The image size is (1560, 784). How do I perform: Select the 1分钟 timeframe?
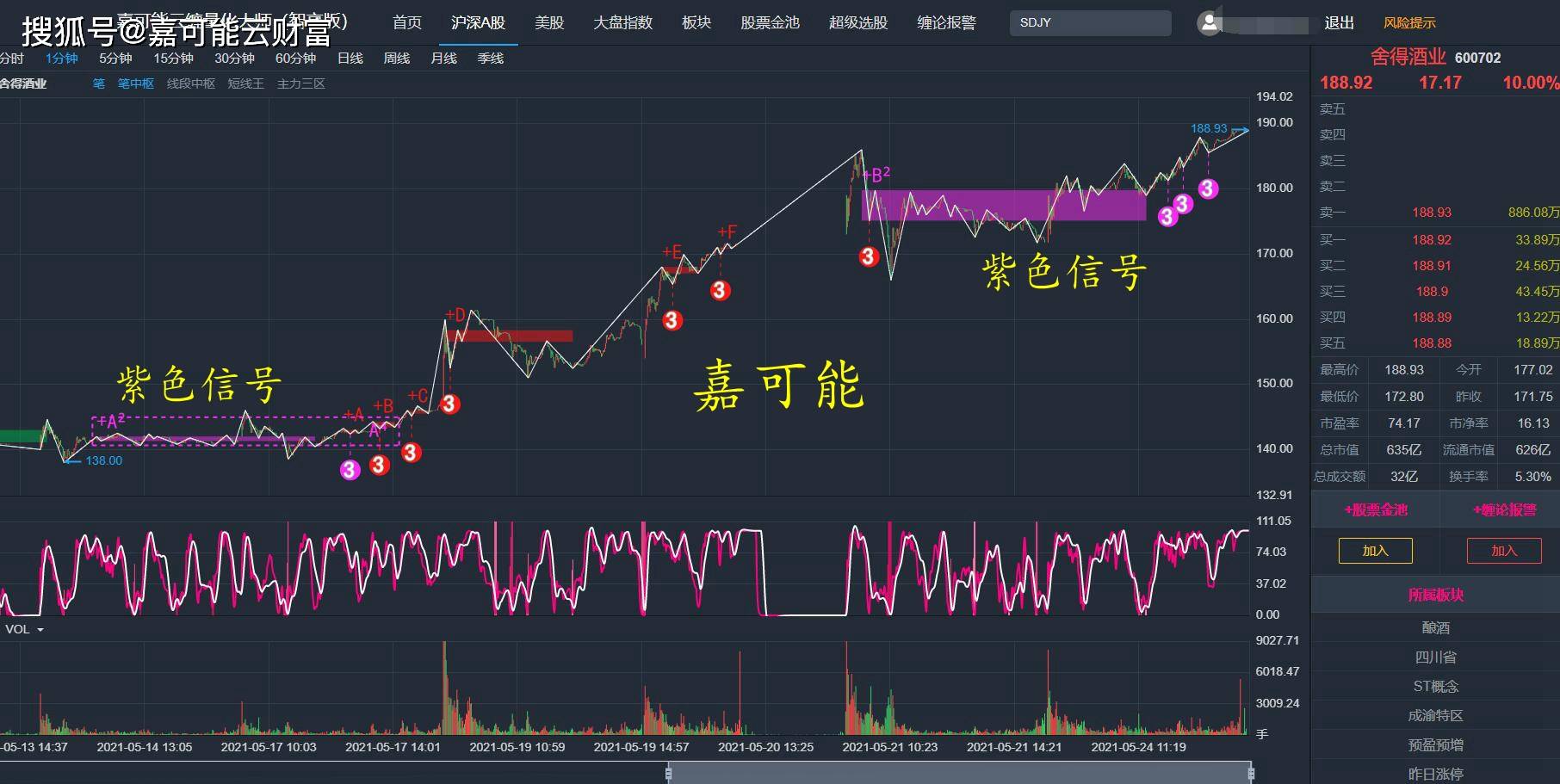(62, 59)
